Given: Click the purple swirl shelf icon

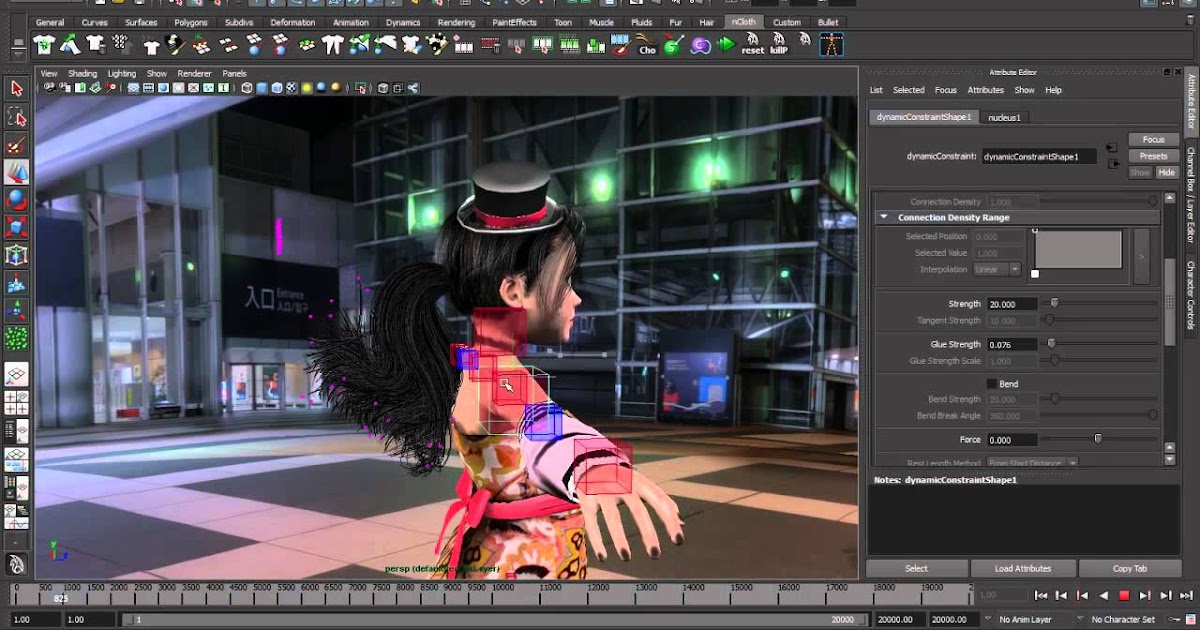Looking at the screenshot, I should (x=700, y=44).
